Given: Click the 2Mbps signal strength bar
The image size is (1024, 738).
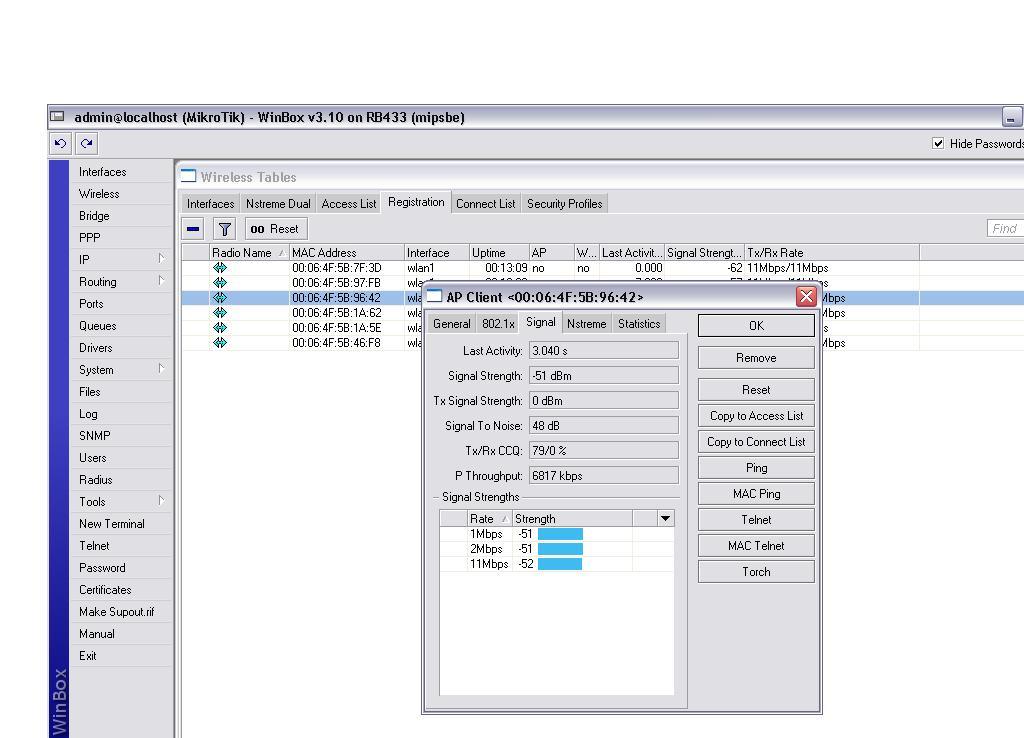Looking at the screenshot, I should [560, 549].
